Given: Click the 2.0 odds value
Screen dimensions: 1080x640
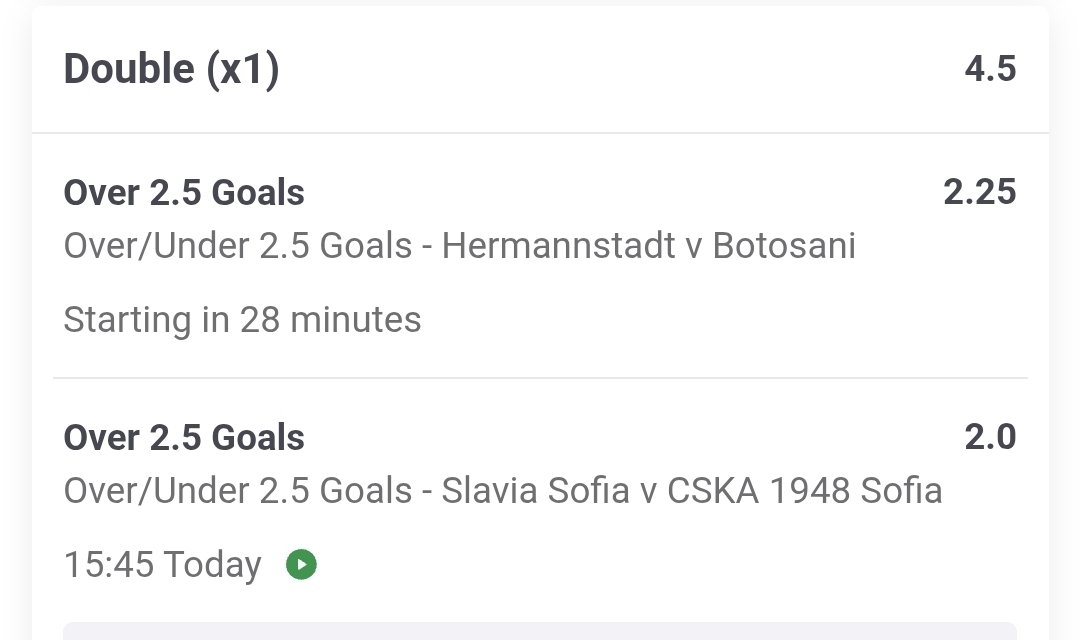Looking at the screenshot, I should tap(990, 437).
